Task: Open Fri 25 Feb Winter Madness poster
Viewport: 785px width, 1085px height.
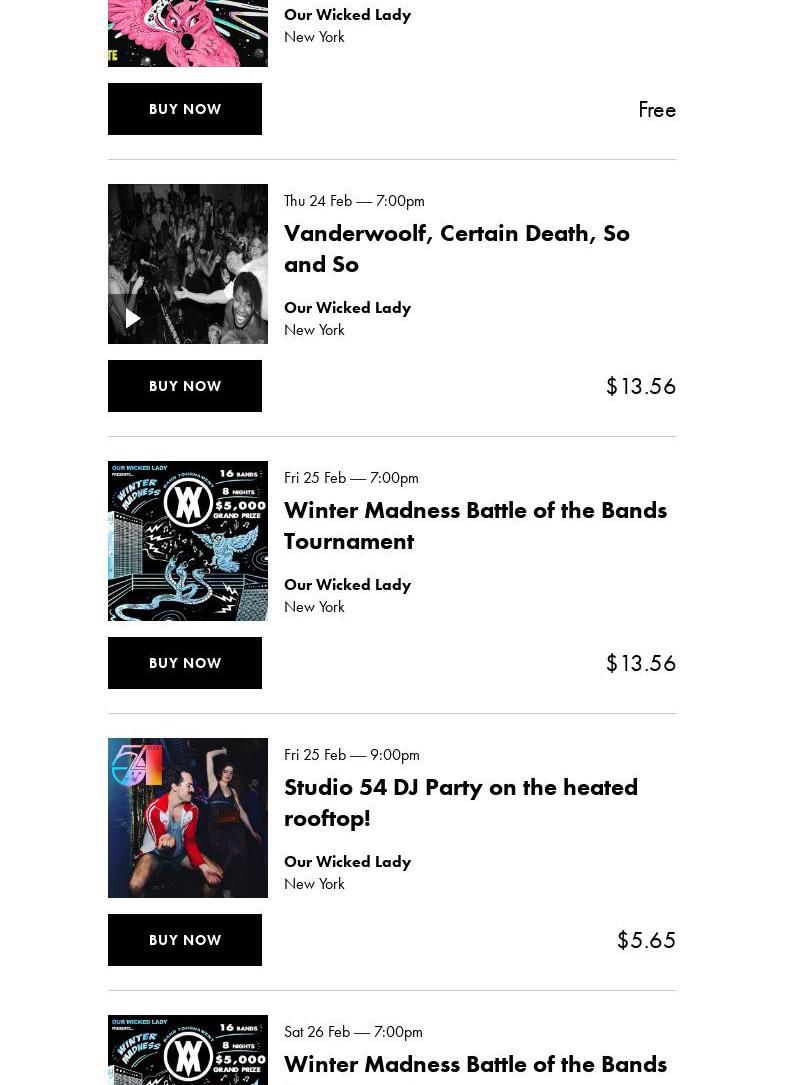Action: click(x=188, y=540)
